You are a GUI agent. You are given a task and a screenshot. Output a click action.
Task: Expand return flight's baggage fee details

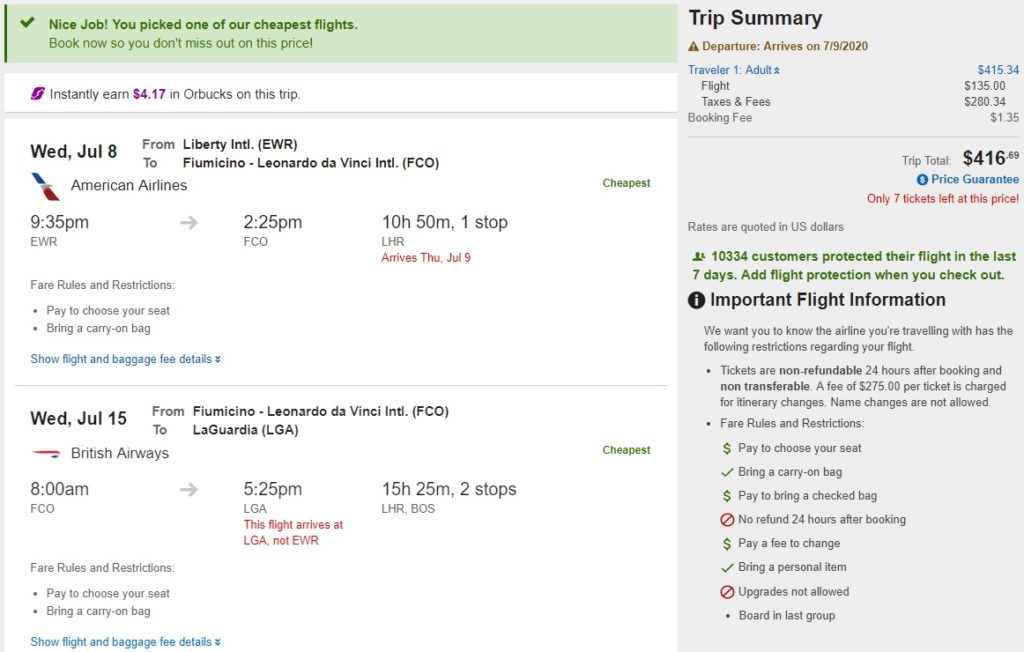click(x=125, y=642)
